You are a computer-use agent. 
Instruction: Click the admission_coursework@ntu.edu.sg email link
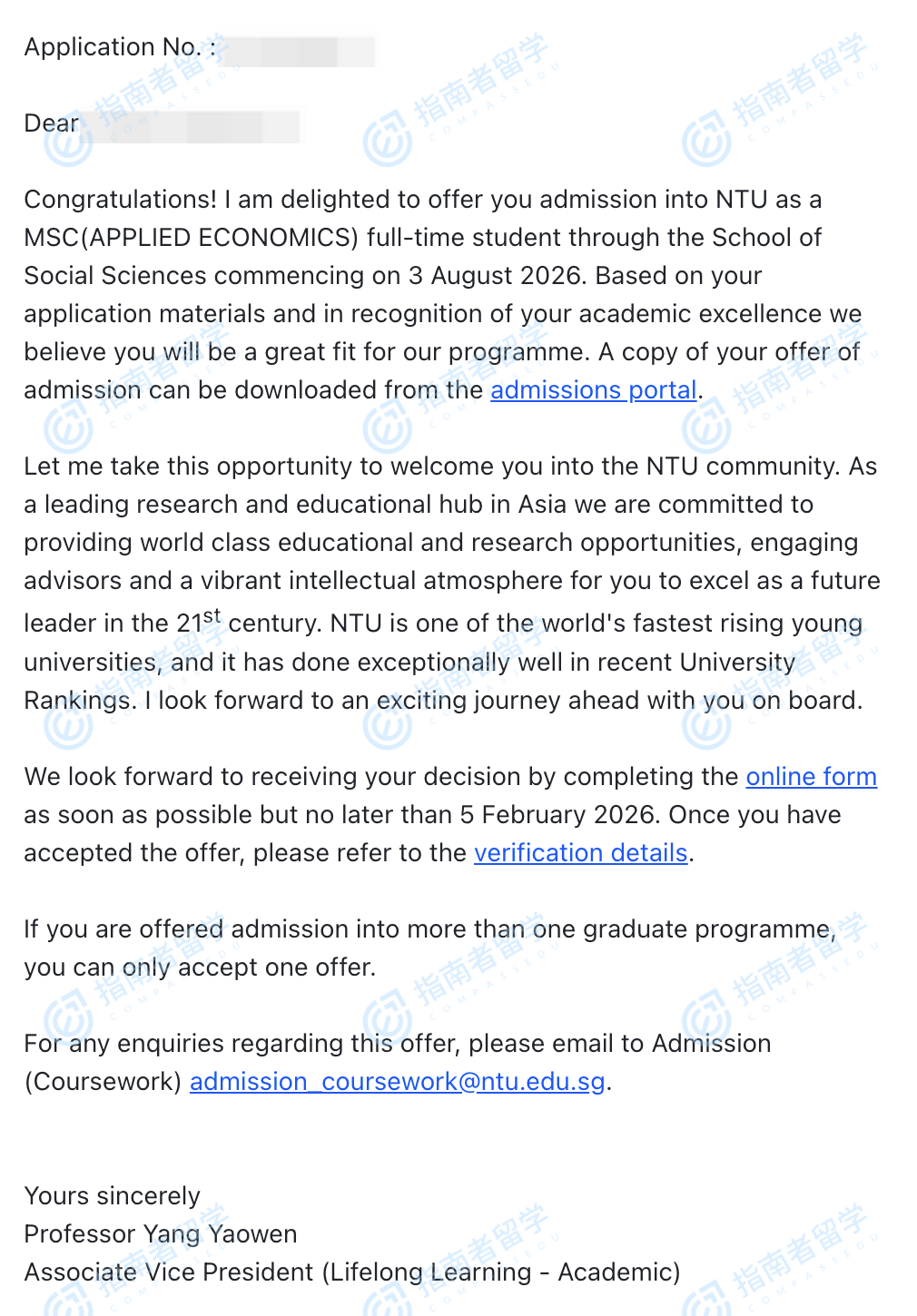[x=397, y=1082]
